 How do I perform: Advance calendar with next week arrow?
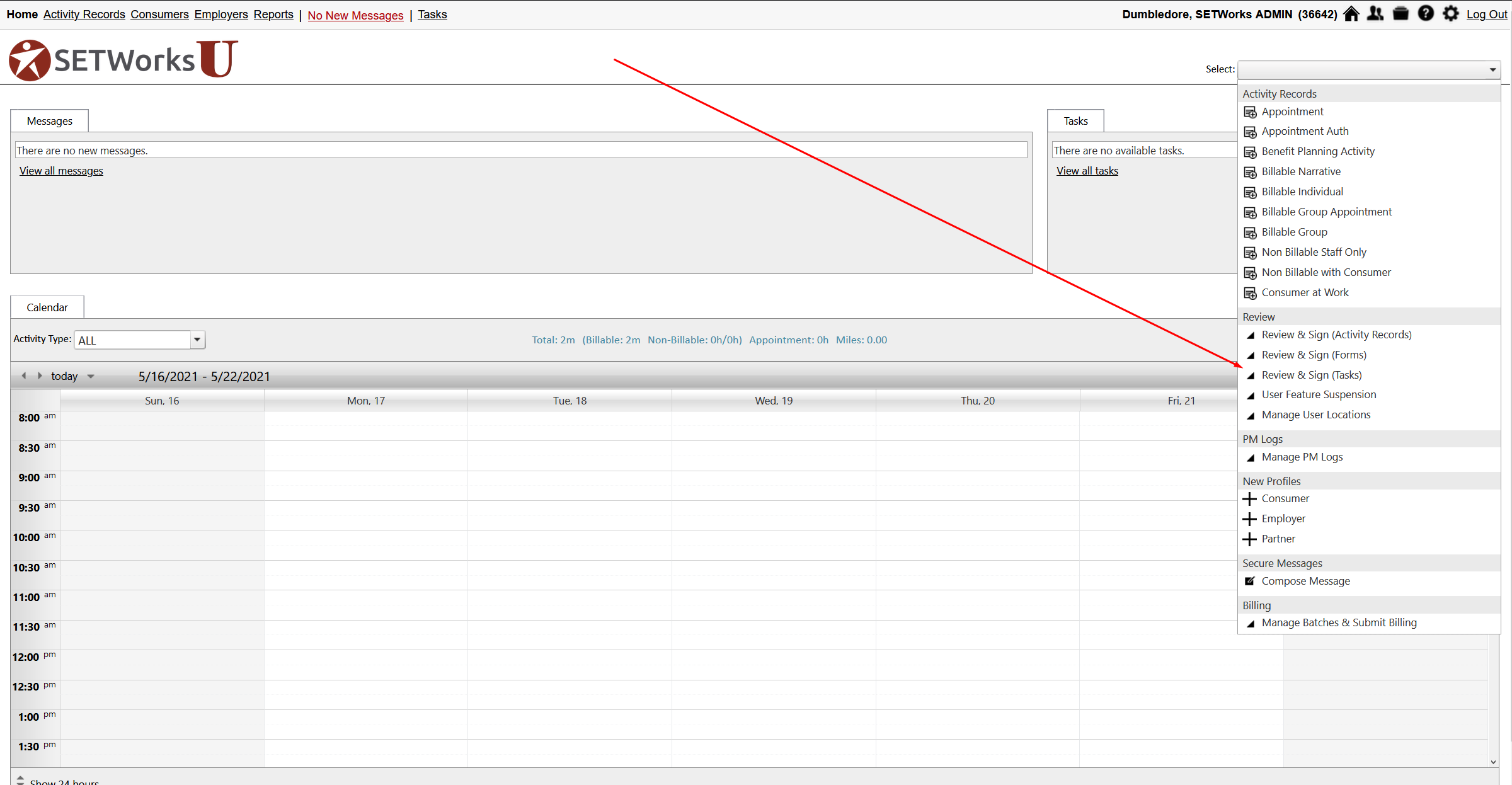point(40,376)
